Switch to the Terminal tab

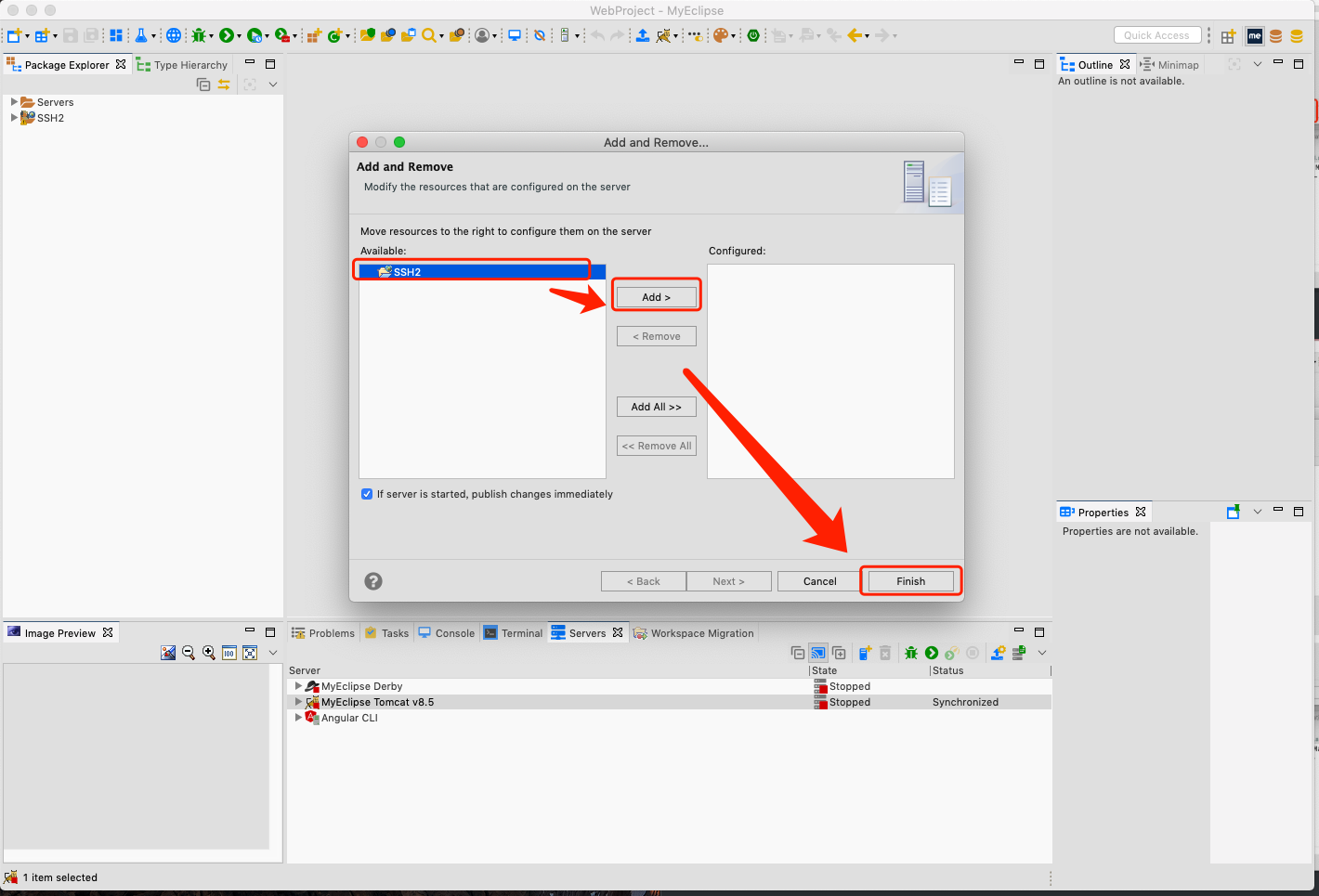coord(513,633)
